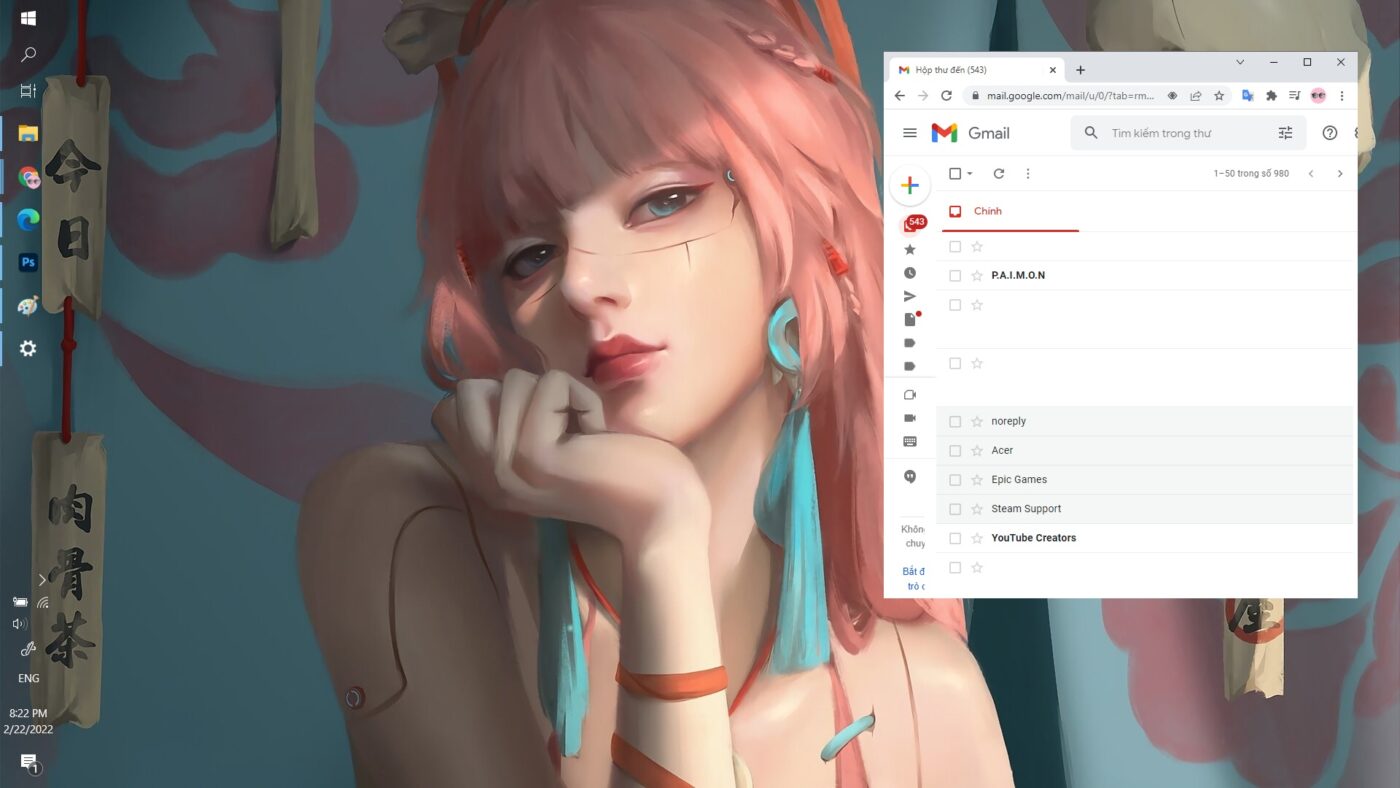Screen dimensions: 1400x788
Task: Open File Explorer from the taskbar
Action: (x=28, y=134)
